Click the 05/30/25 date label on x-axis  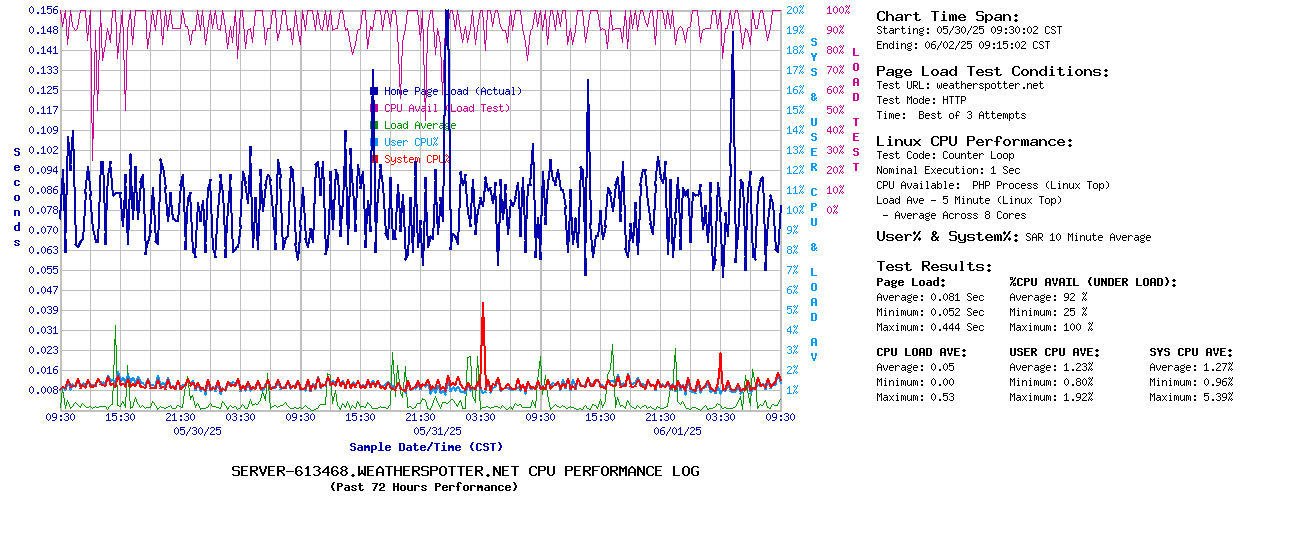click(197, 431)
